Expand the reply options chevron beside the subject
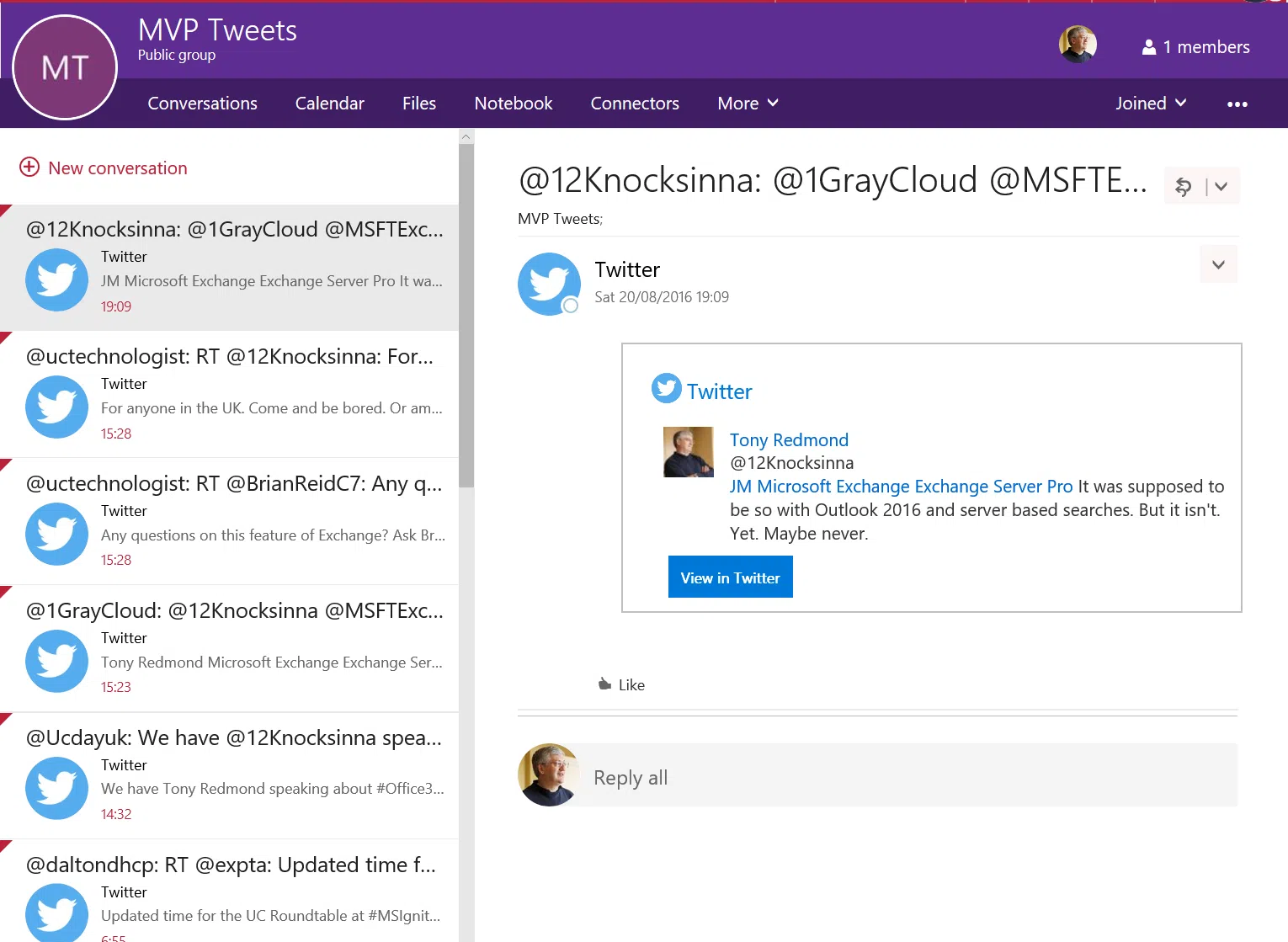The image size is (1288, 942). click(1221, 187)
